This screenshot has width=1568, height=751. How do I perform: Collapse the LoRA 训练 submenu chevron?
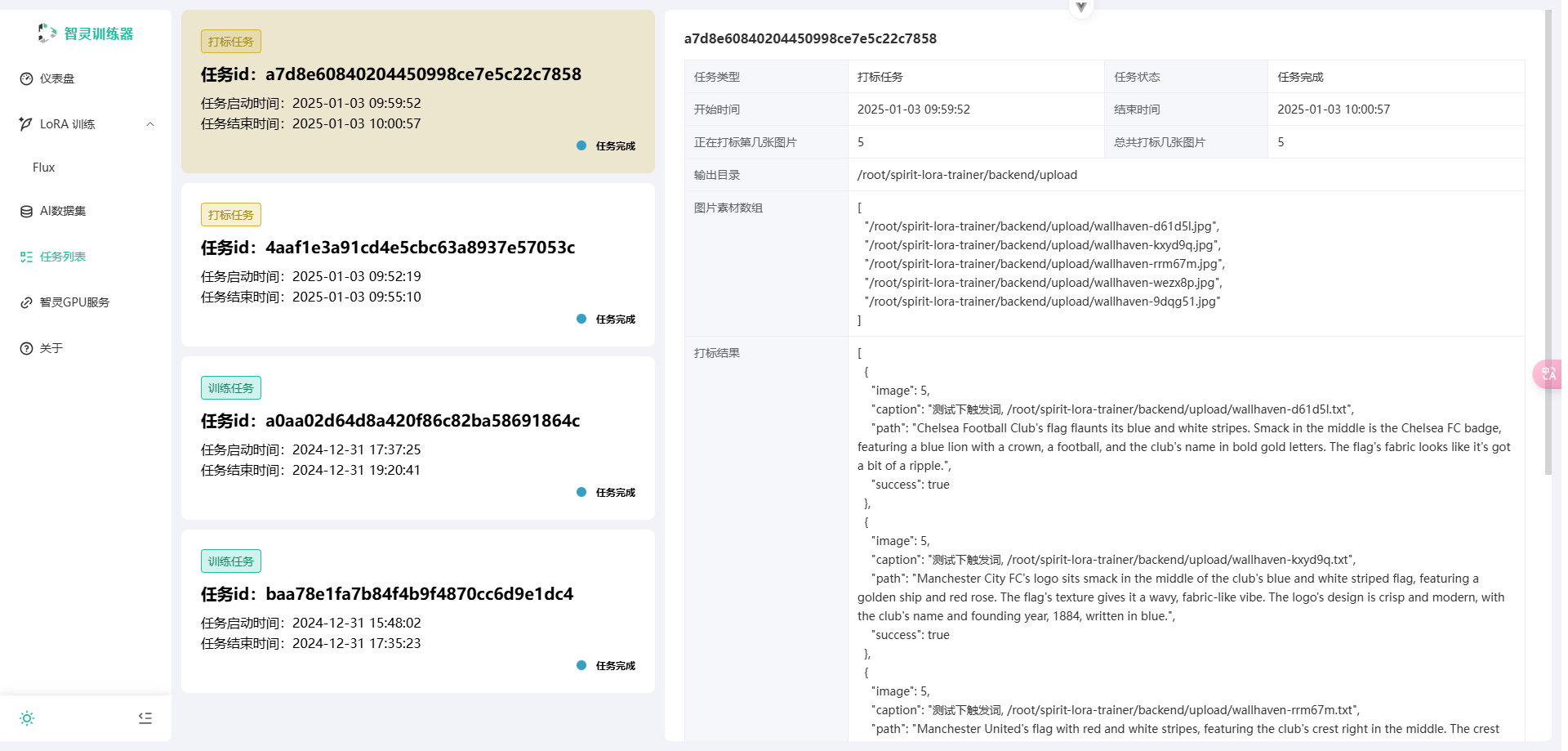click(x=150, y=124)
